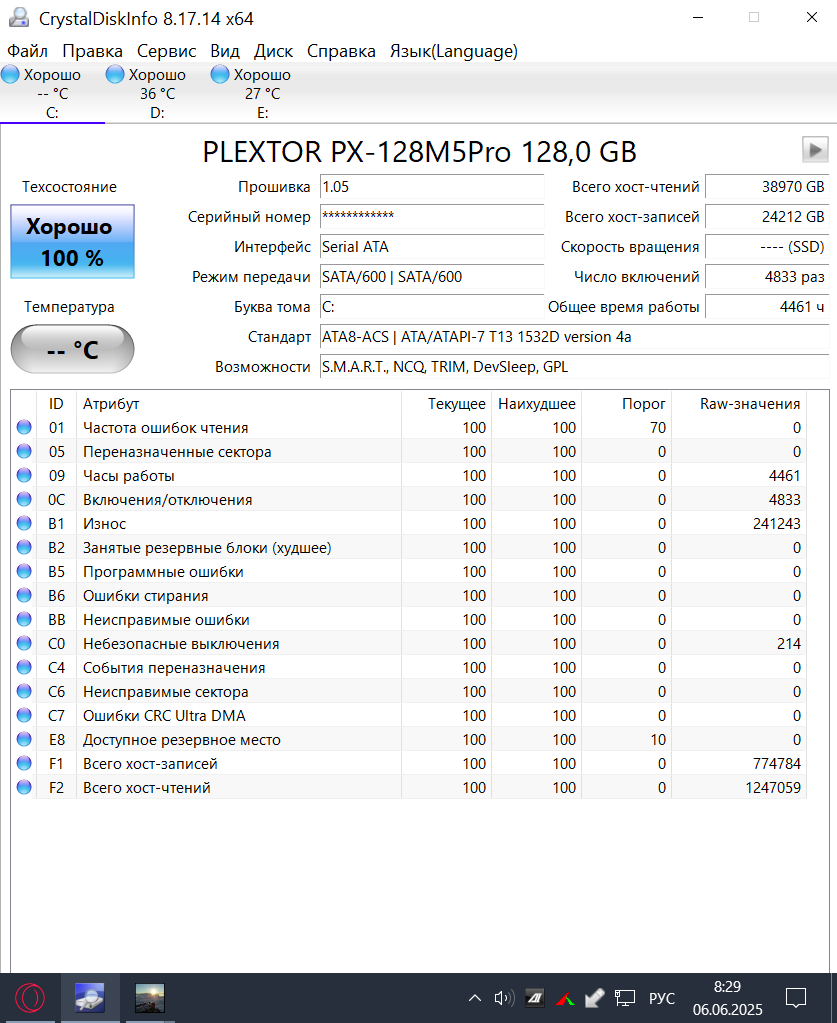Click status icon for Ошибки CRC Ultra DMA
Image resolution: width=837 pixels, height=1023 pixels.
pos(24,715)
